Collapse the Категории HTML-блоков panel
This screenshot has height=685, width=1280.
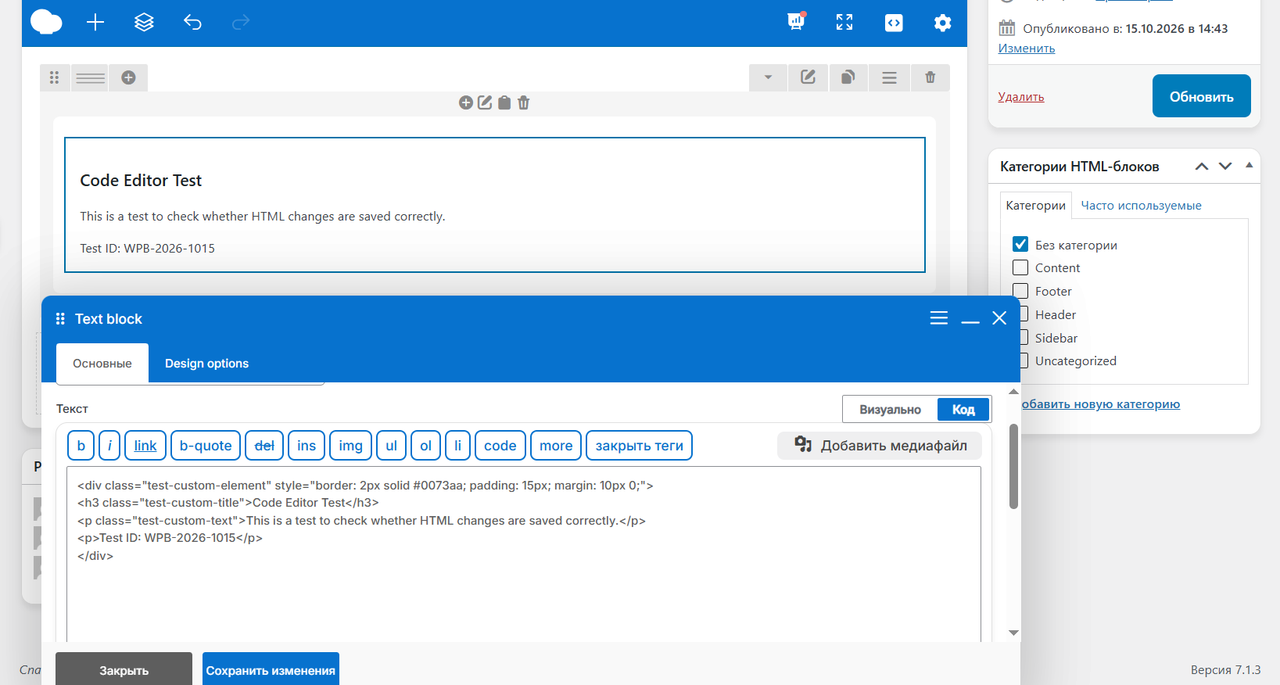click(1248, 165)
